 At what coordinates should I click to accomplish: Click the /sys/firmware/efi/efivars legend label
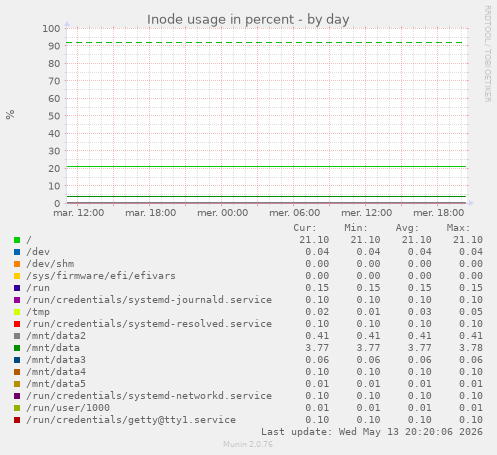pyautogui.click(x=101, y=276)
